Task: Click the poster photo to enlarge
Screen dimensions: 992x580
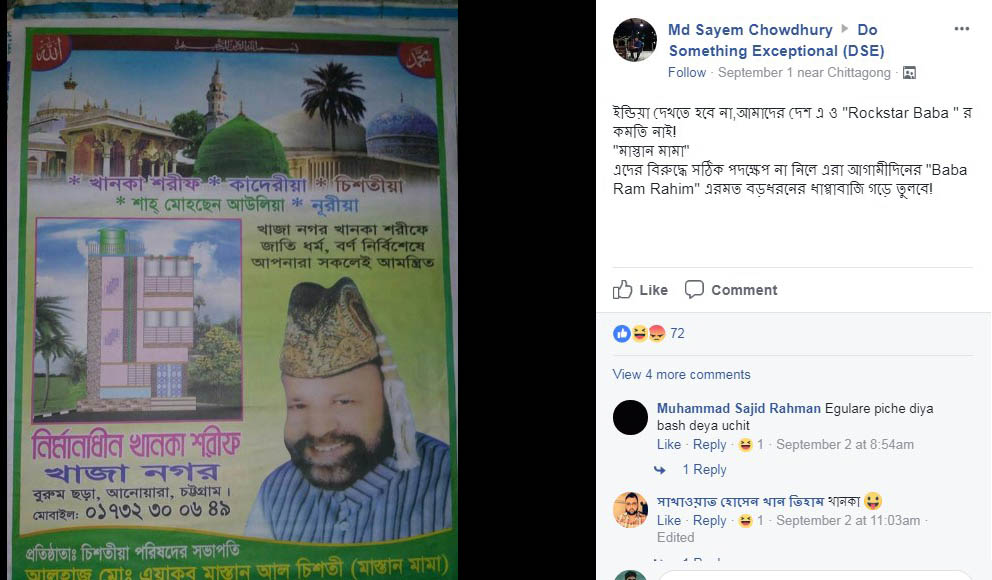Action: 232,290
